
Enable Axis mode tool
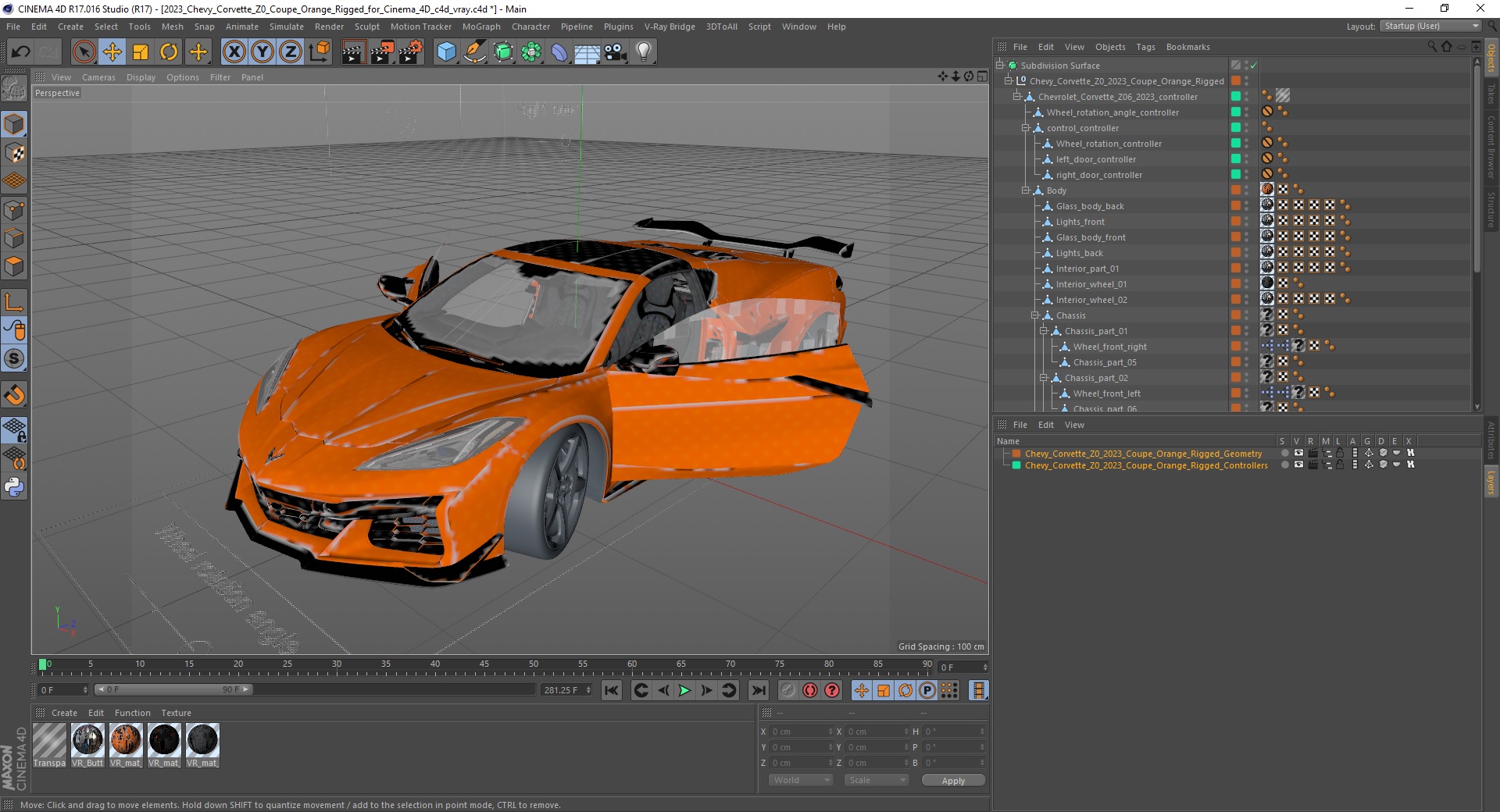(14, 302)
